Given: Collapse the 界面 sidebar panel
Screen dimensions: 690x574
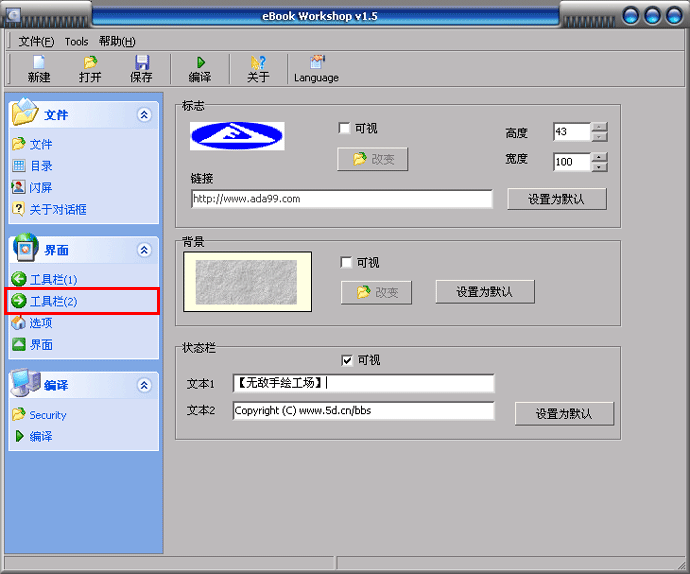Looking at the screenshot, I should (x=144, y=251).
